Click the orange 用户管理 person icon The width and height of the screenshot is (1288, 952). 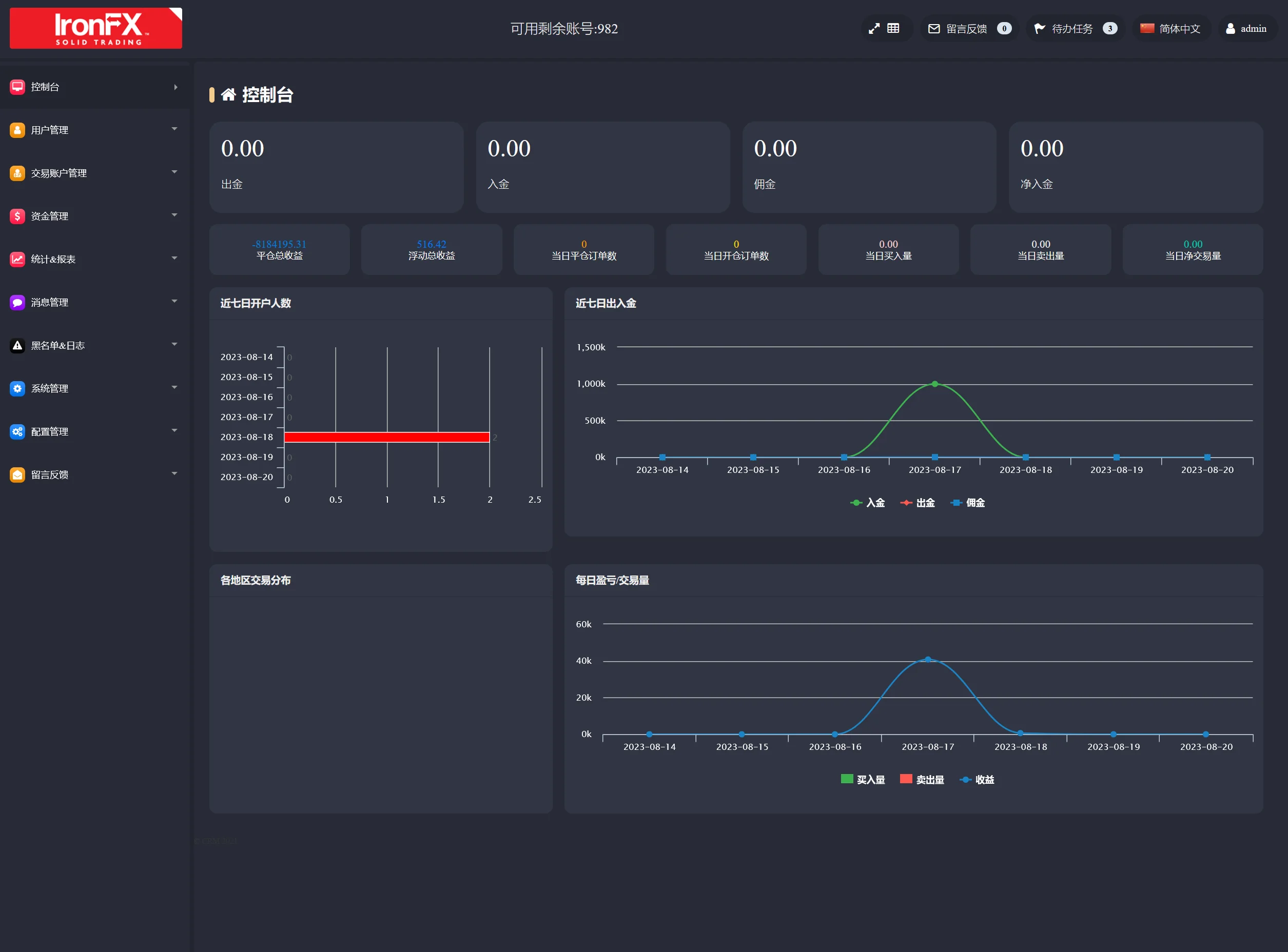pos(17,130)
